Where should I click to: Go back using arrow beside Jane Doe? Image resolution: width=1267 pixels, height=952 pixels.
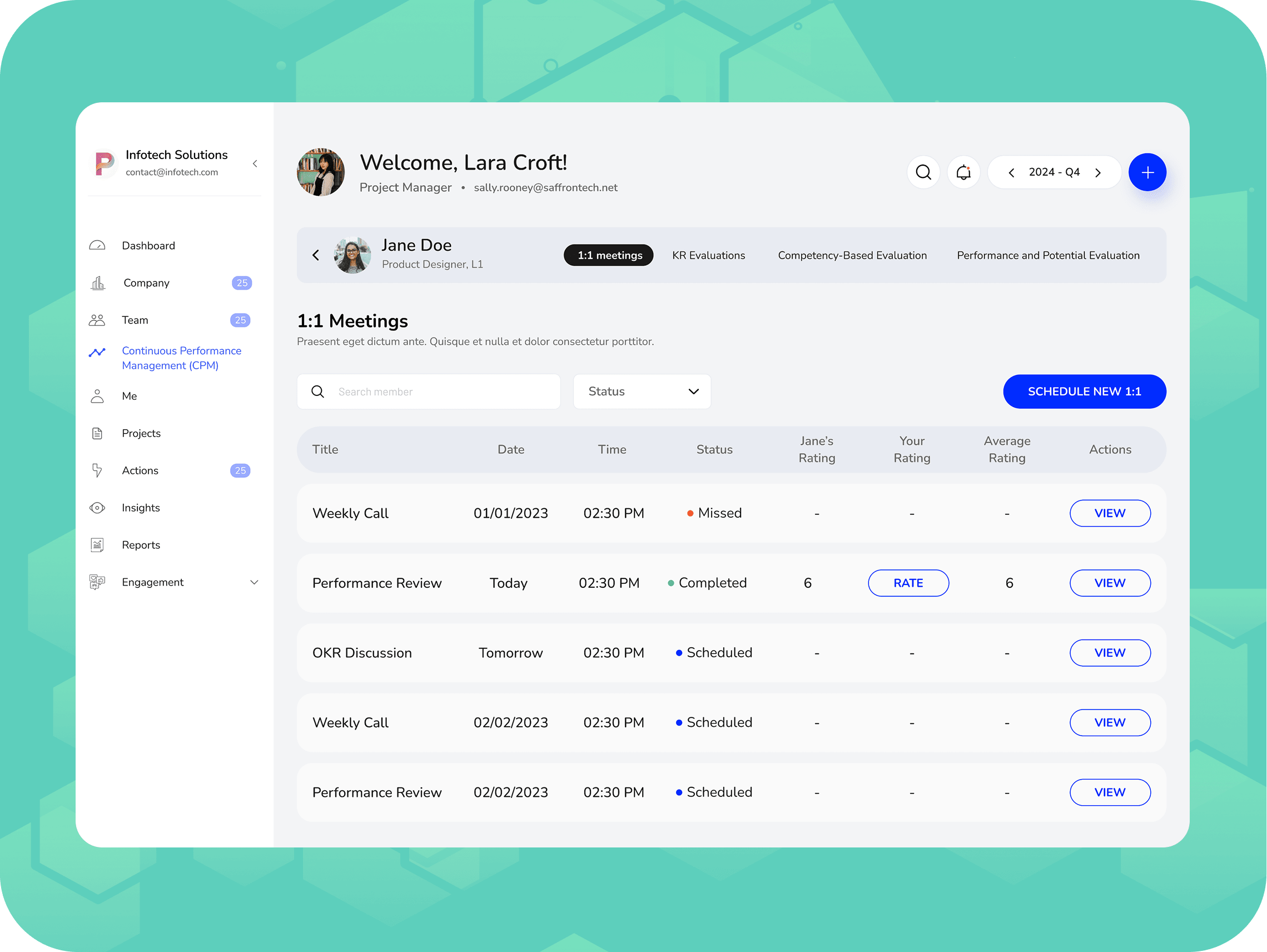pos(316,255)
